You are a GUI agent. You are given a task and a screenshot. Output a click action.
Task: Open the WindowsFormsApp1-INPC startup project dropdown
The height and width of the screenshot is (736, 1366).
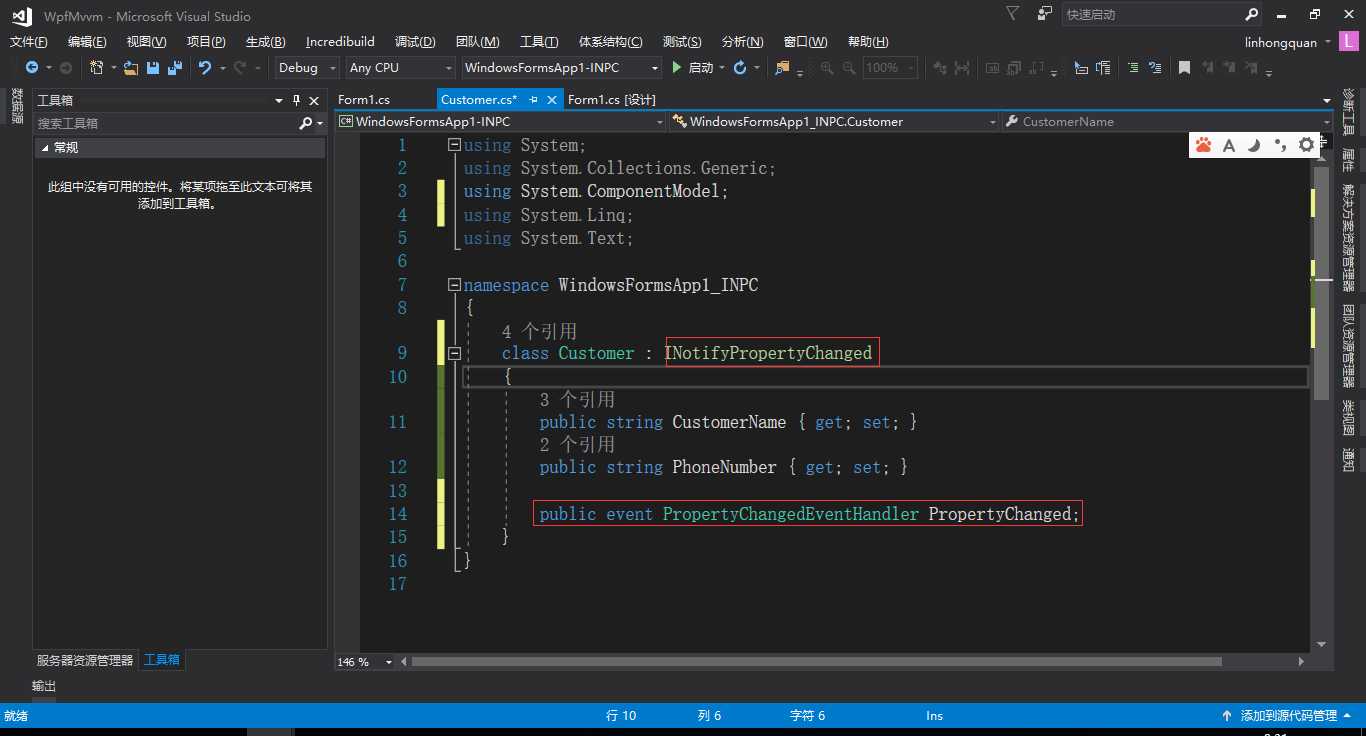tap(561, 68)
